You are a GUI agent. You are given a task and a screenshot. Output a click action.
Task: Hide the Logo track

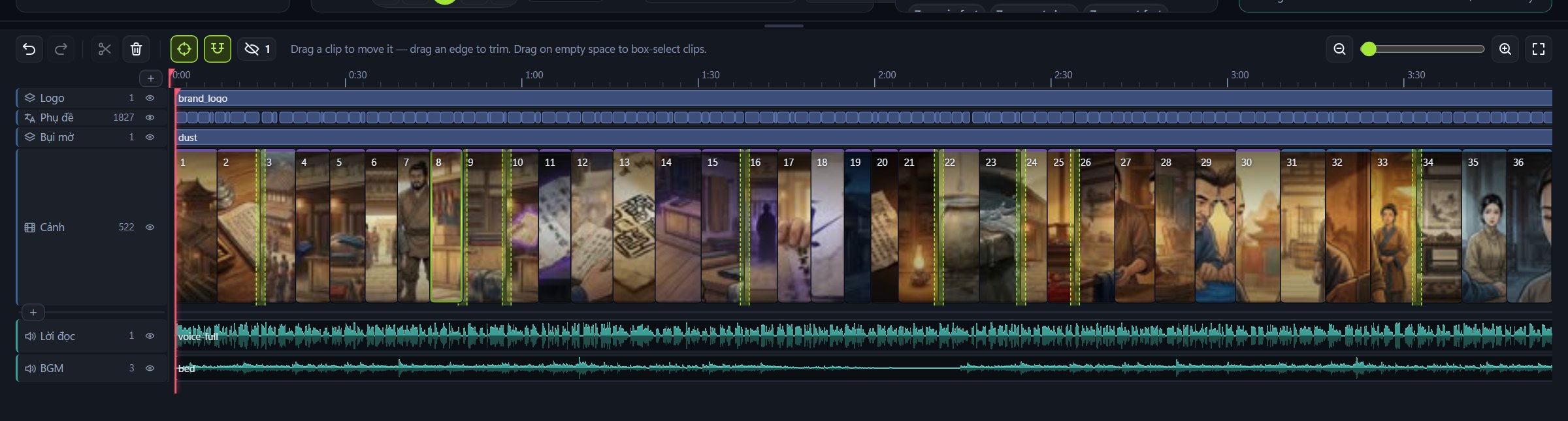[x=150, y=98]
